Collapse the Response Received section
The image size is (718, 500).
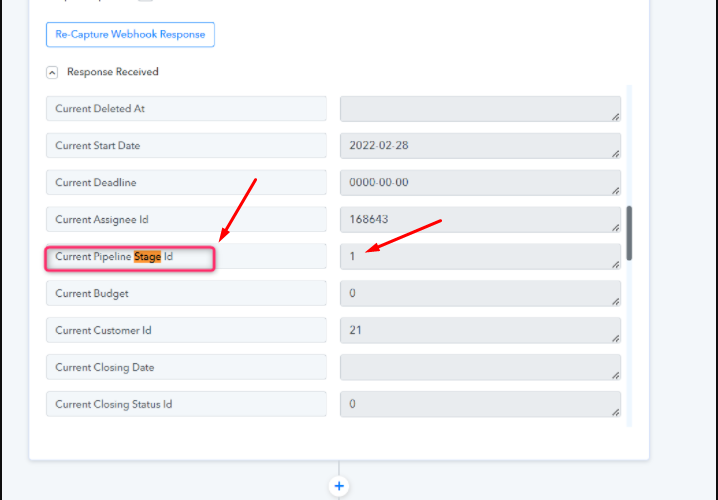click(x=52, y=72)
